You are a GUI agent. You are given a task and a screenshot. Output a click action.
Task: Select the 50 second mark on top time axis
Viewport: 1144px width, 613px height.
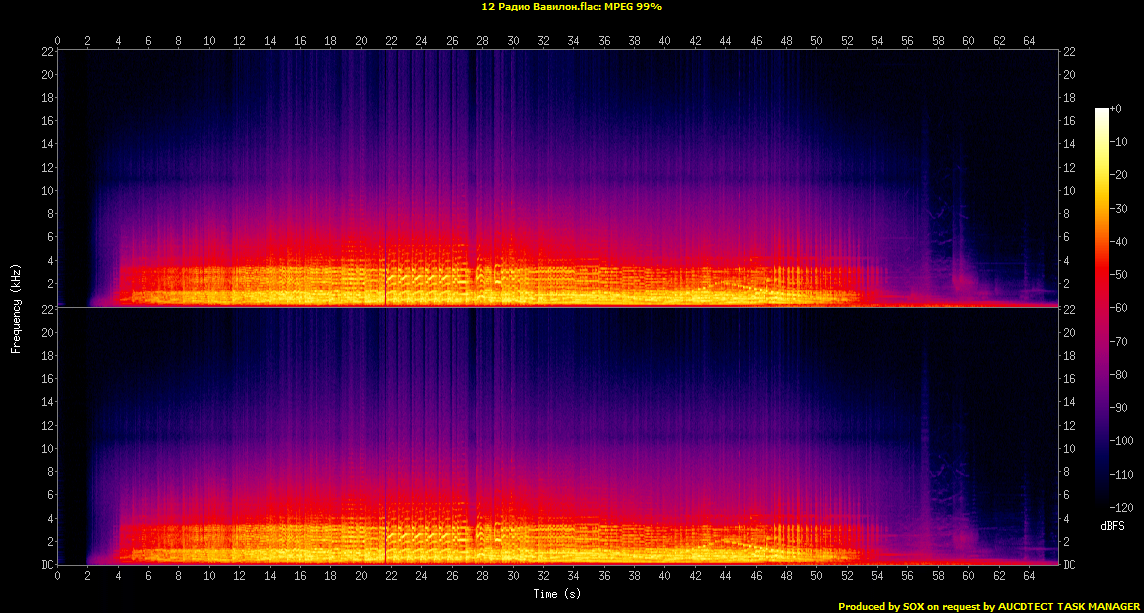tap(816, 41)
